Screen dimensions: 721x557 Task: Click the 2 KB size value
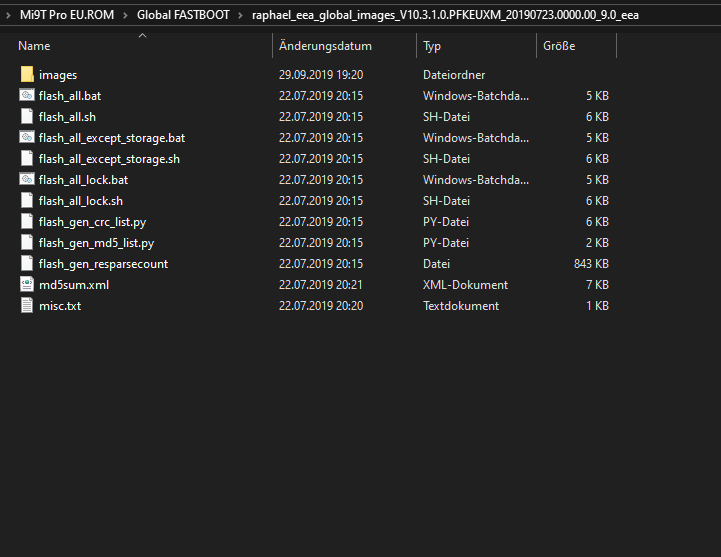click(597, 242)
